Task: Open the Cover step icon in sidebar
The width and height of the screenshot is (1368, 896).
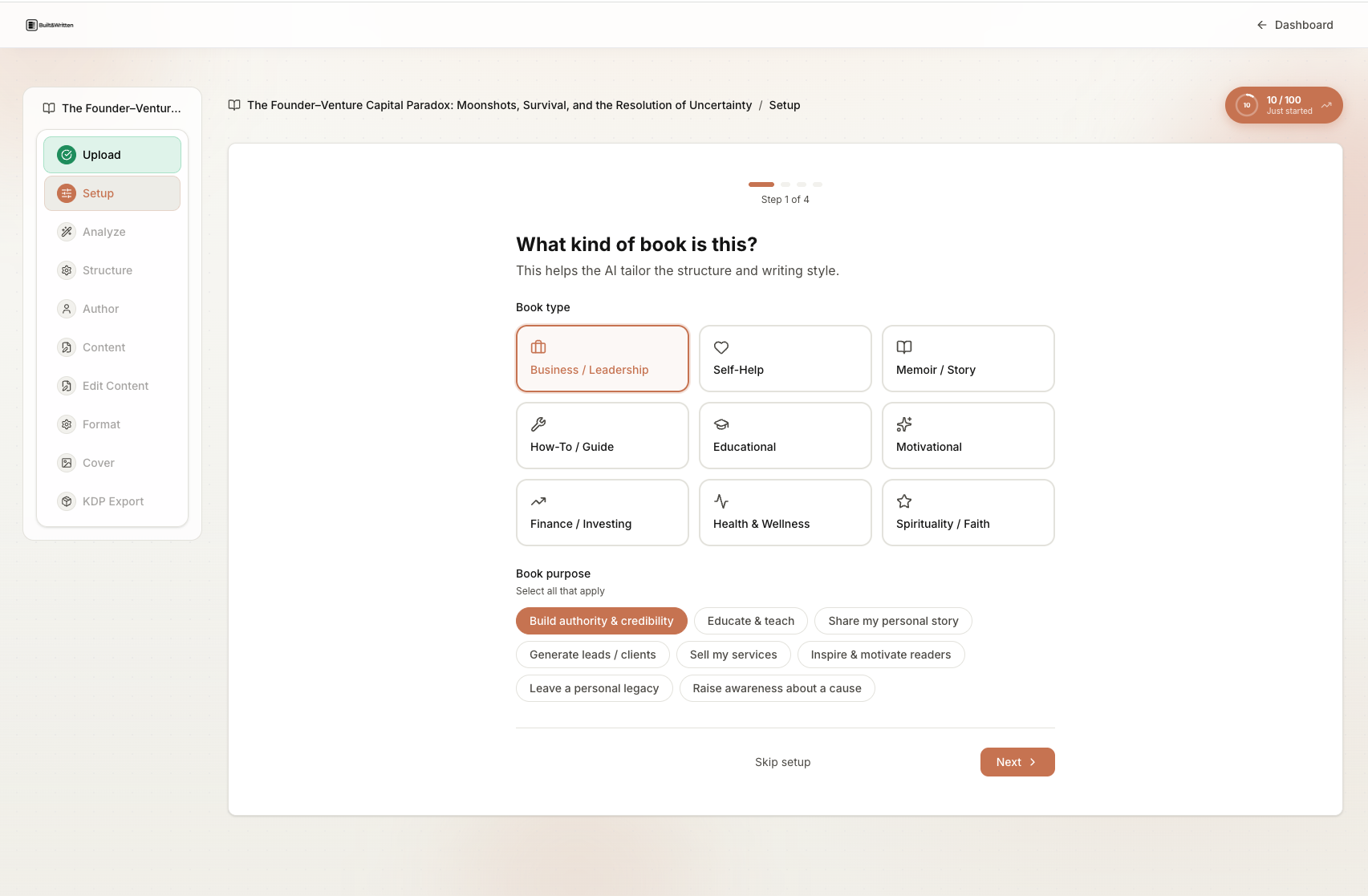Action: click(x=67, y=463)
